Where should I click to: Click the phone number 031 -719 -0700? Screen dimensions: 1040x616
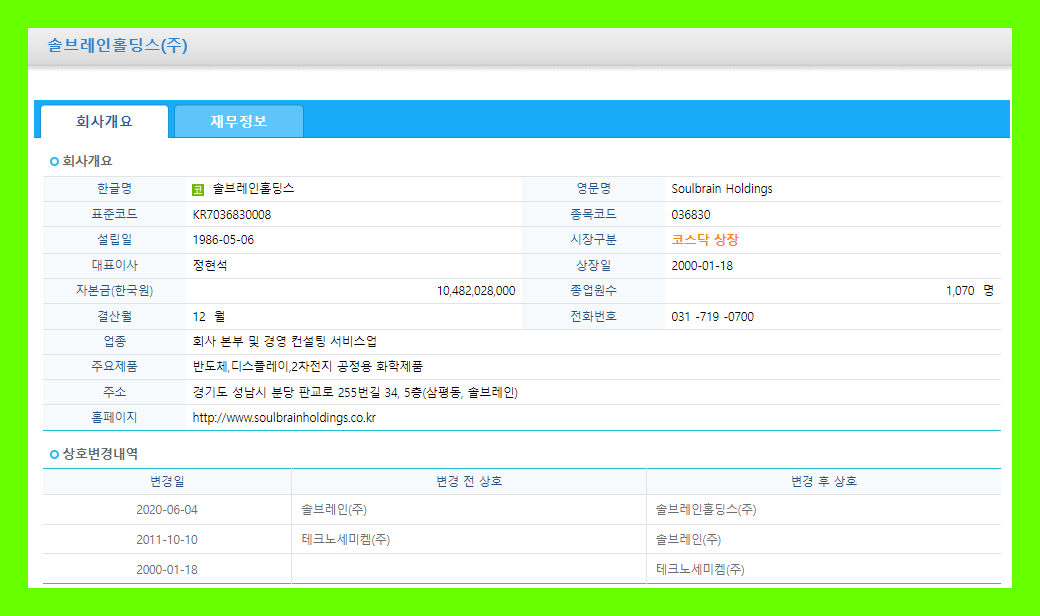point(712,317)
